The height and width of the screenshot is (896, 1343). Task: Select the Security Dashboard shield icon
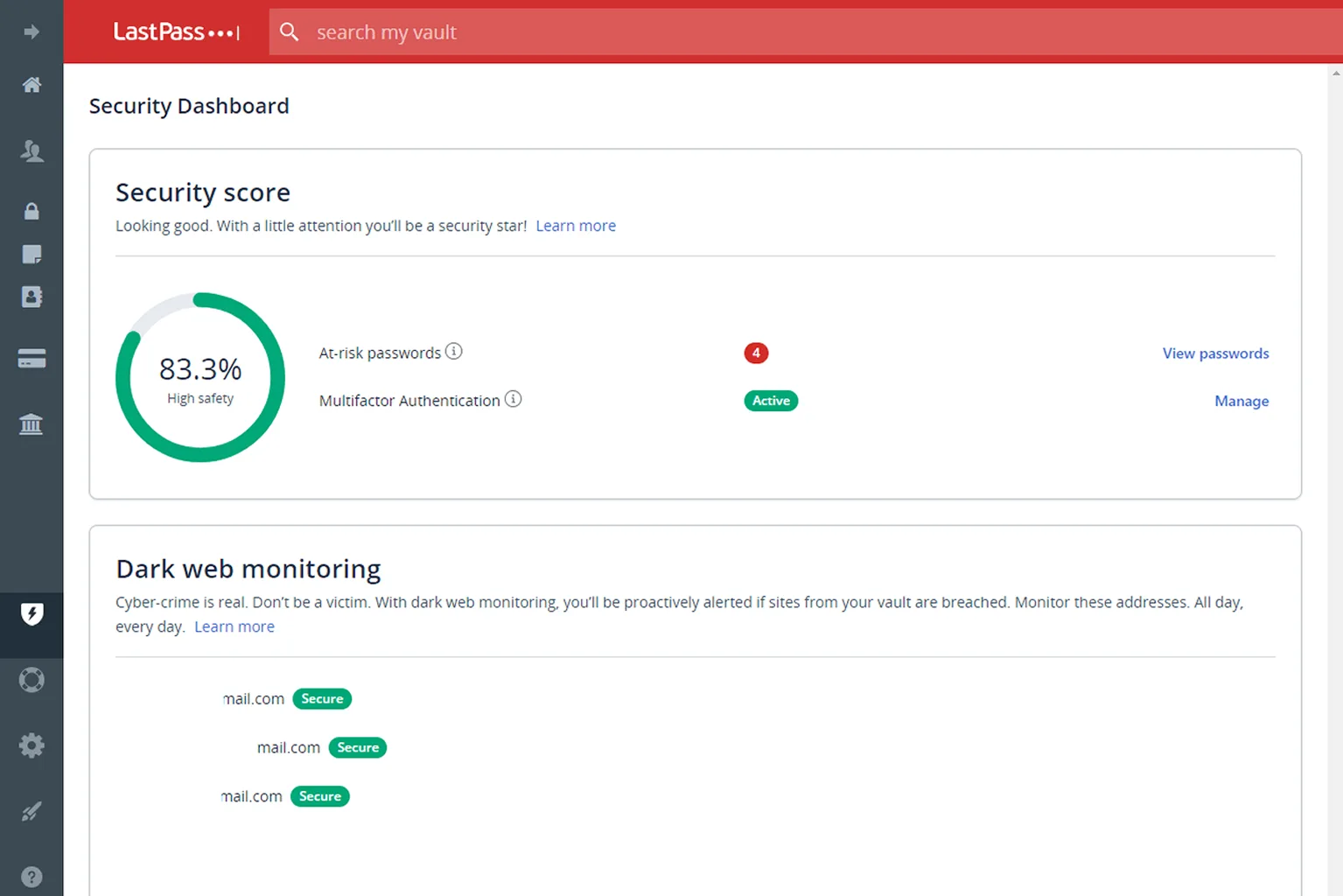tap(31, 614)
